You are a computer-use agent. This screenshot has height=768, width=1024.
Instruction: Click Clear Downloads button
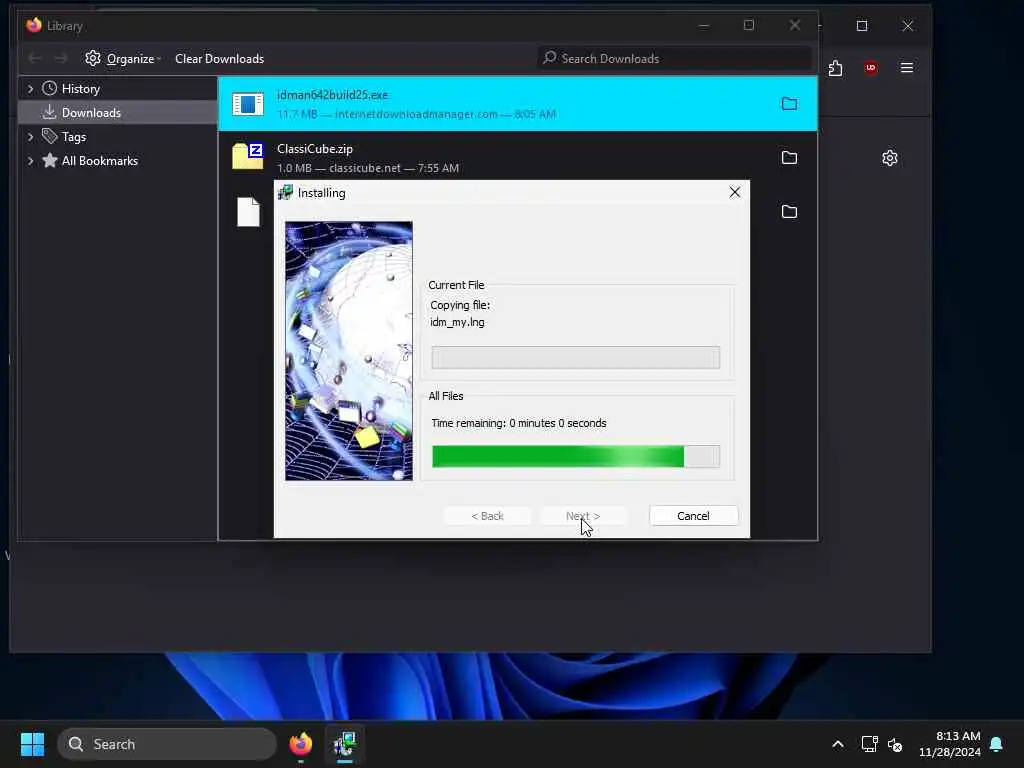coord(219,59)
